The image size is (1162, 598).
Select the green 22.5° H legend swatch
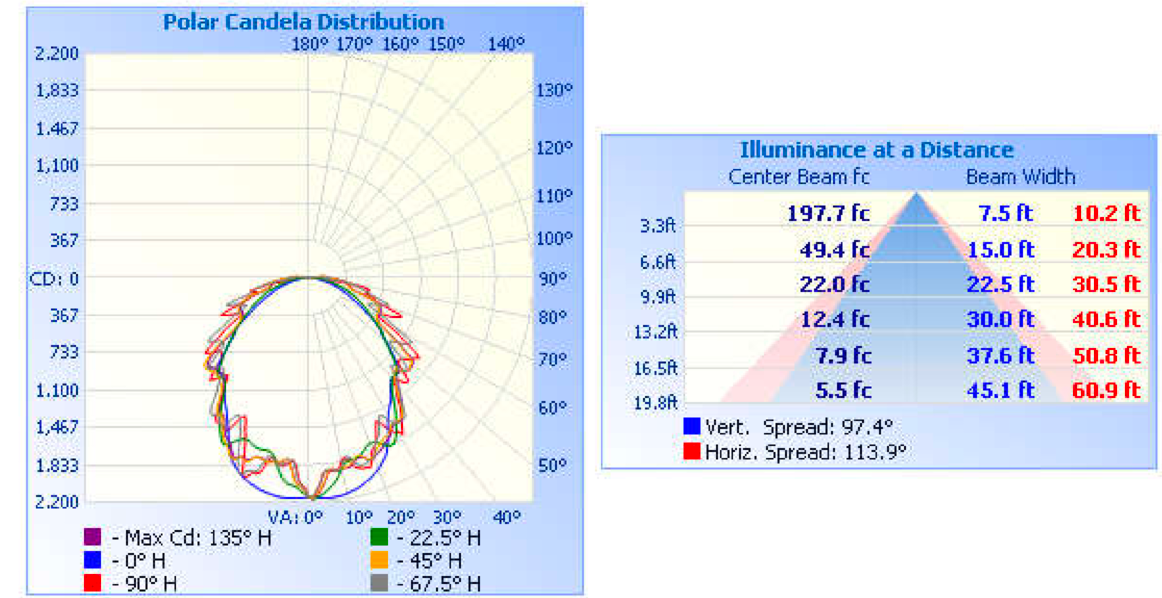pyautogui.click(x=380, y=538)
